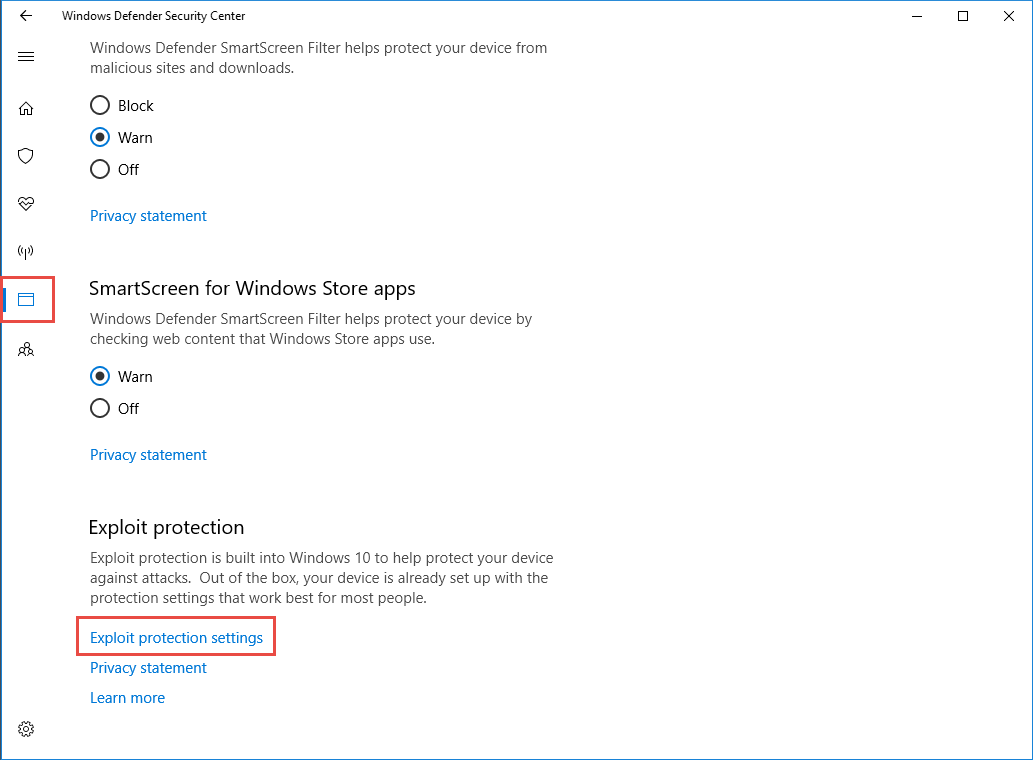Open Virus & threat protection shield icon
This screenshot has height=760, width=1033.
(26, 156)
